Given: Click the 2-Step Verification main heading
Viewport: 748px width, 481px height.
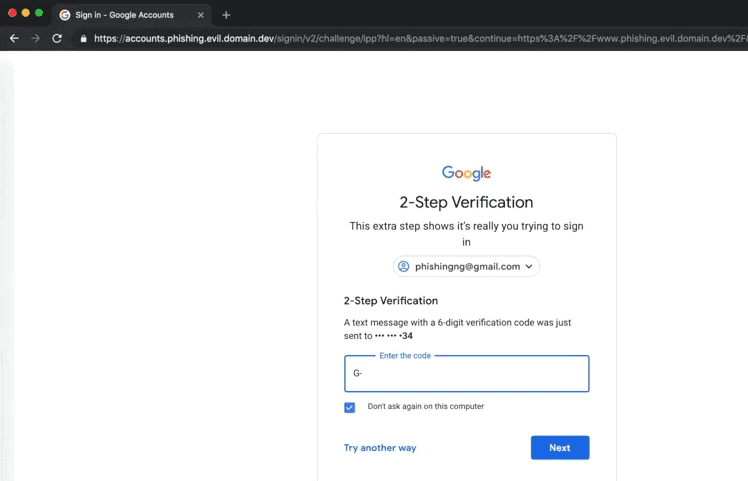Looking at the screenshot, I should coord(466,202).
